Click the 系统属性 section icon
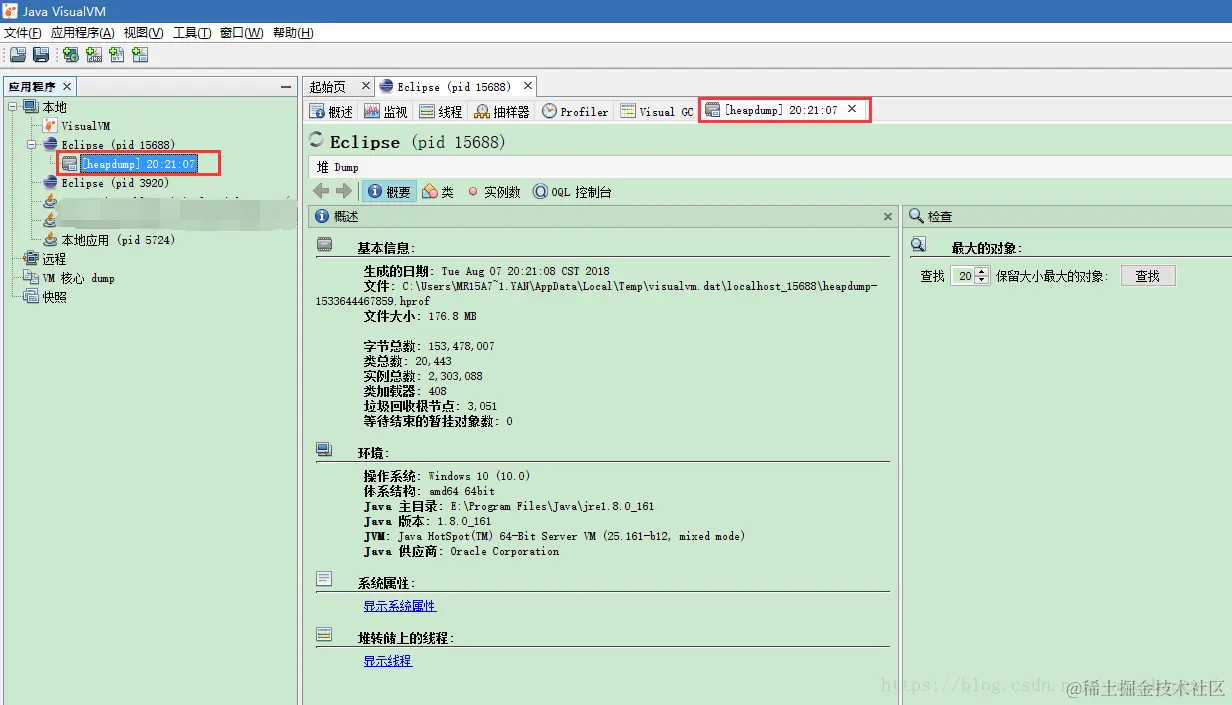1232x705 pixels. [x=324, y=579]
